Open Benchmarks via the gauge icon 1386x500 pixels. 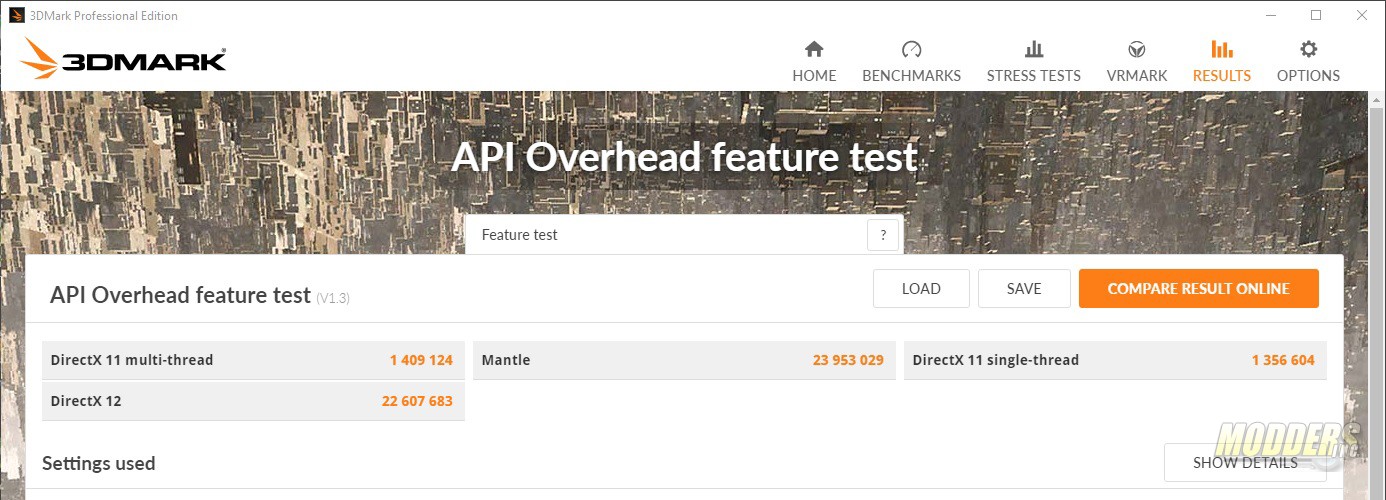[x=911, y=49]
